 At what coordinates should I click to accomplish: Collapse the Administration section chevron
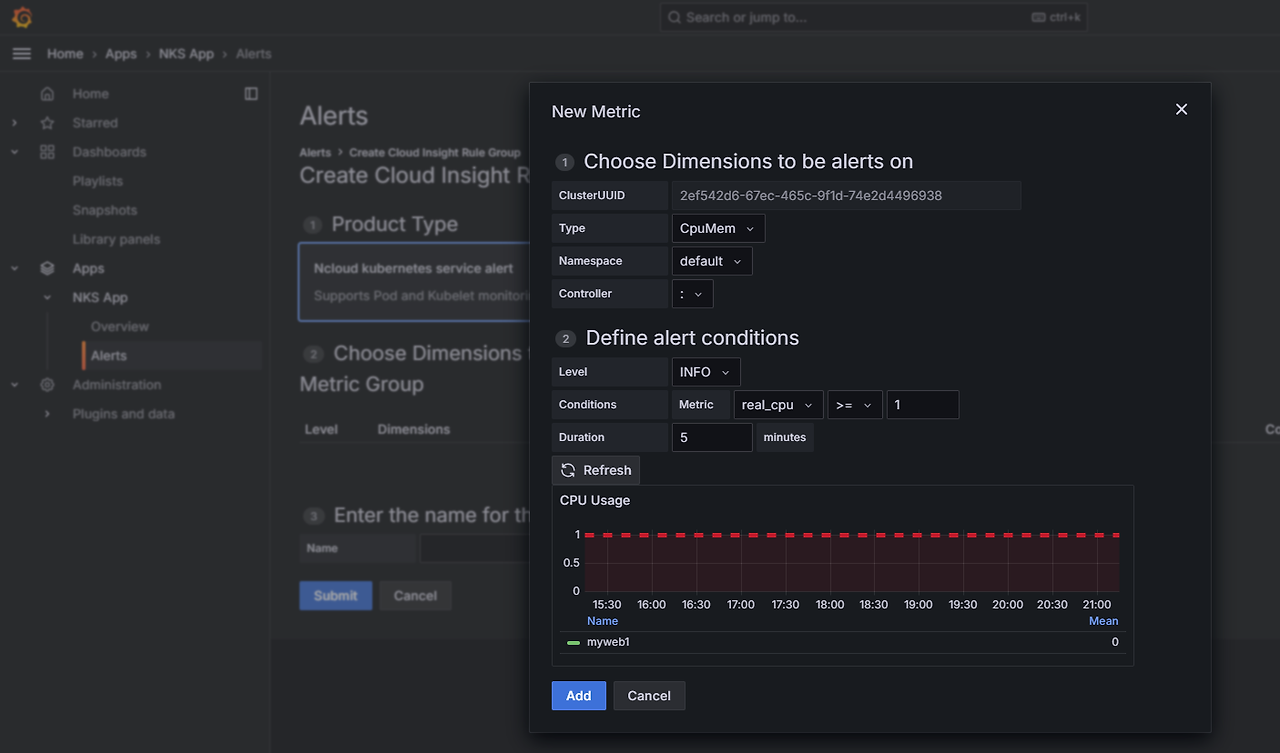(14, 385)
